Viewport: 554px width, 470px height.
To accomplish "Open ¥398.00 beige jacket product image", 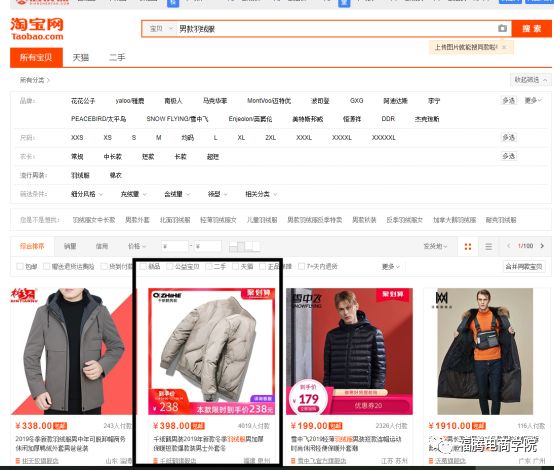I will (211, 351).
